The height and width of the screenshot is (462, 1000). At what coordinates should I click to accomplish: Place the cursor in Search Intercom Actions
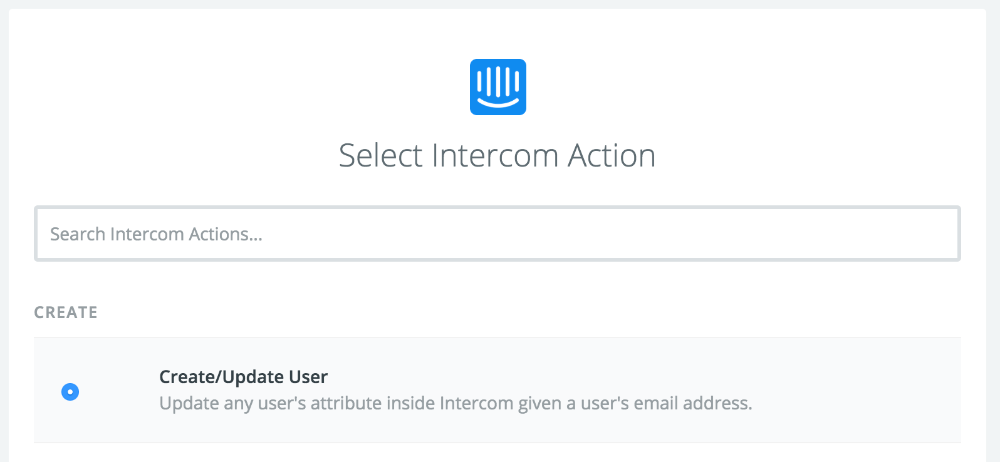497,234
